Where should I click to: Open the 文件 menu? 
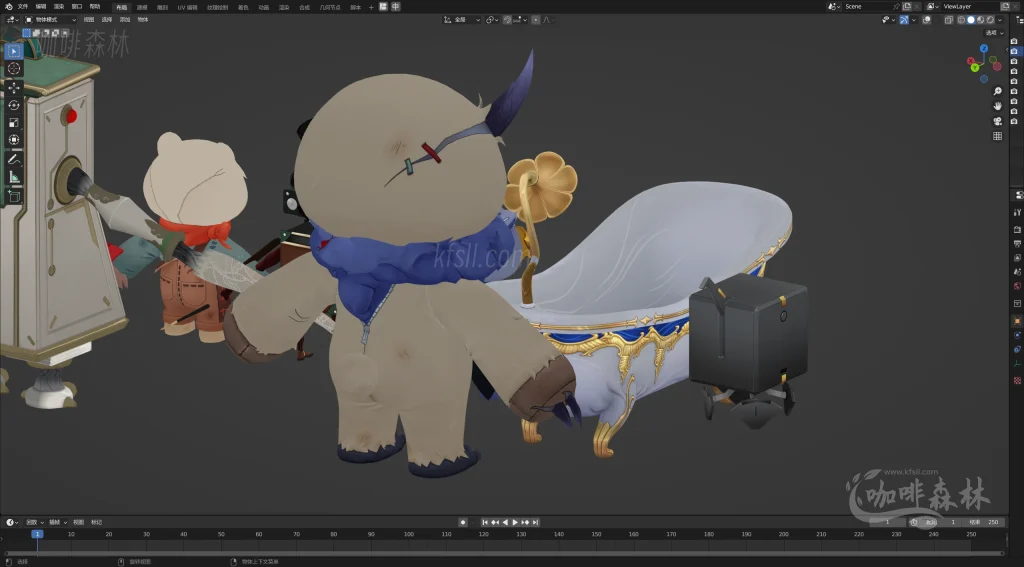[23, 7]
